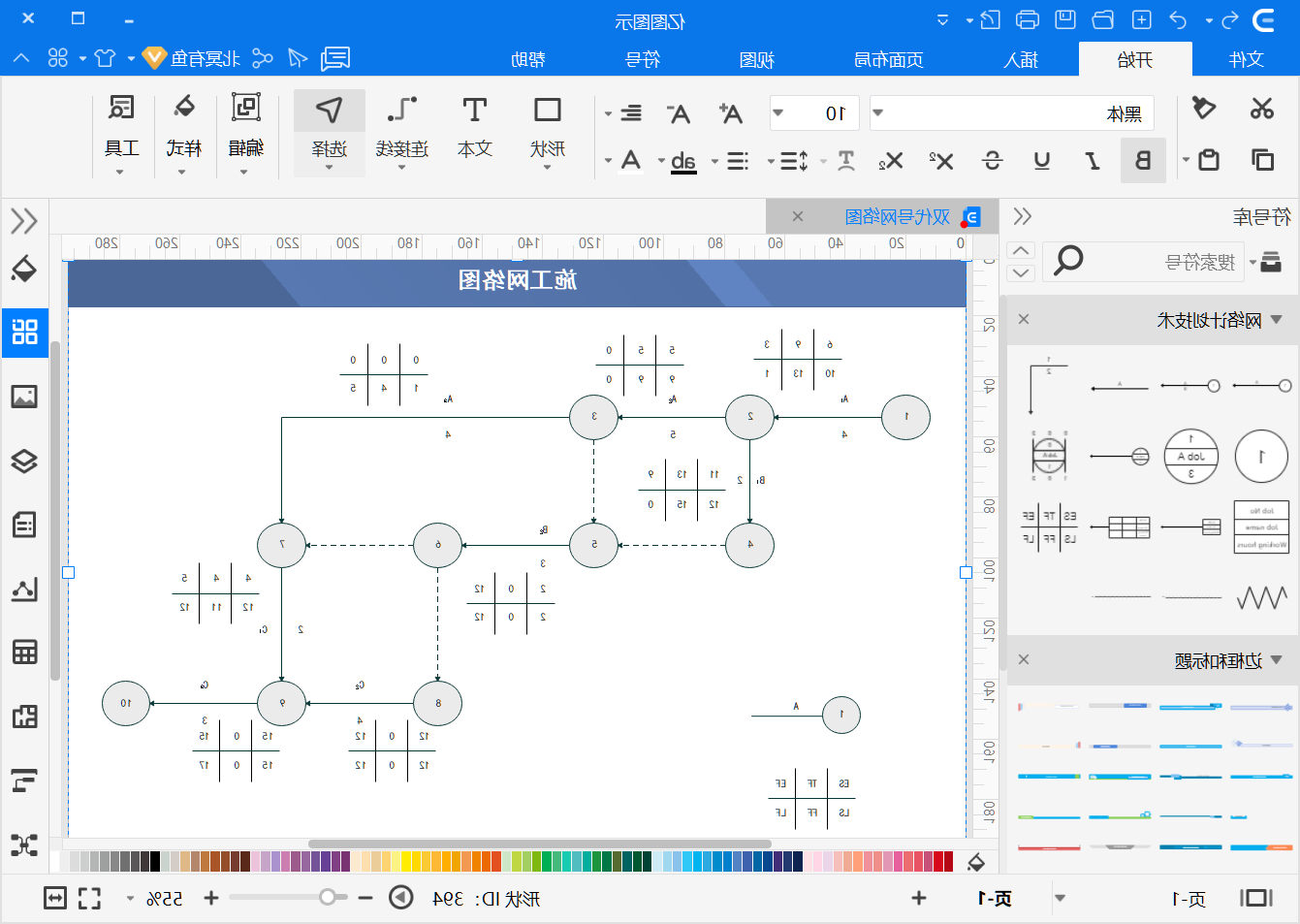Viewport: 1300px width, 924px height.
Task: Open the 帮助 (Help) tab
Action: point(528,59)
